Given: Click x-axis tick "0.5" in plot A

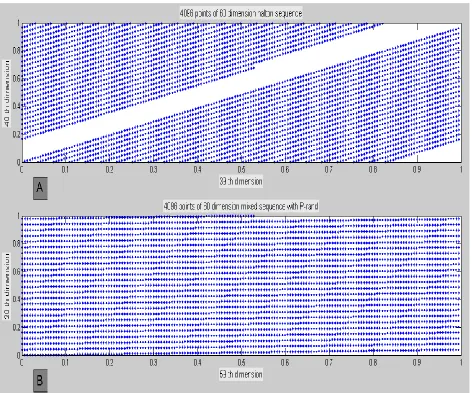Looking at the screenshot, I should [241, 170].
